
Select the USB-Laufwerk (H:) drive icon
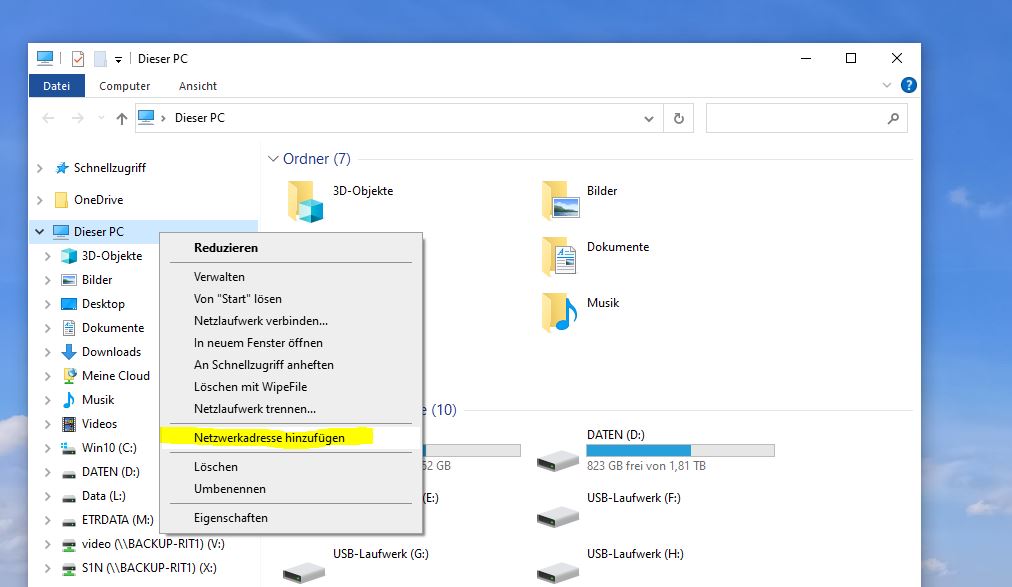[x=558, y=572]
